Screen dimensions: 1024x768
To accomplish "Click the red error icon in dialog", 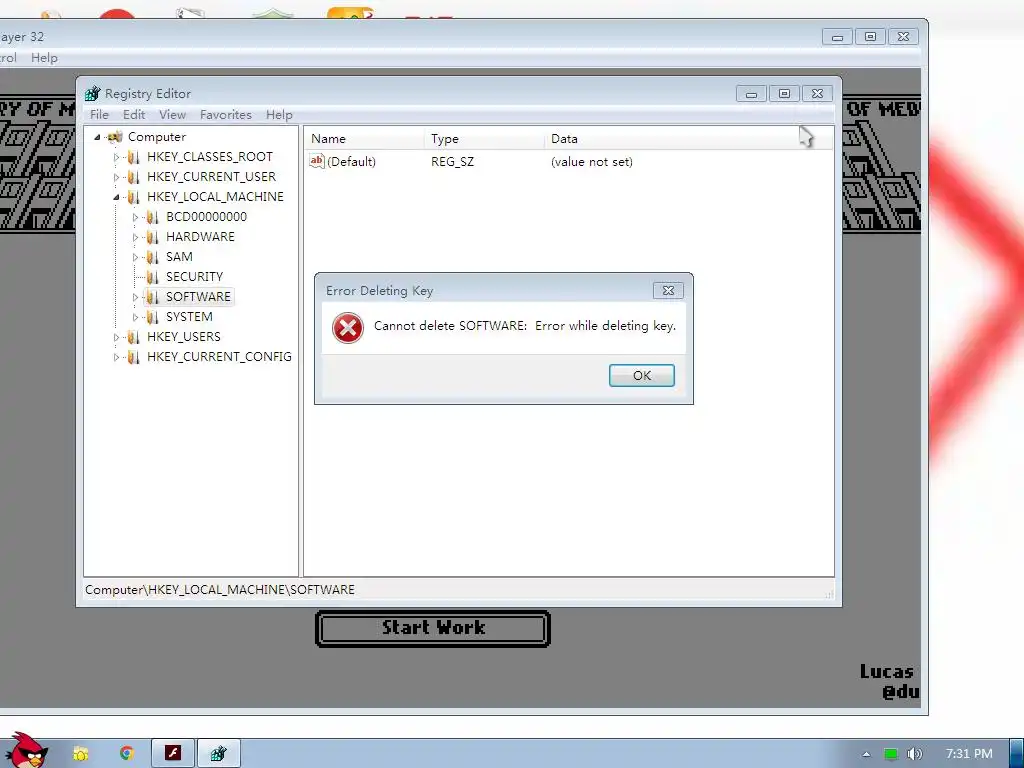I will click(347, 328).
